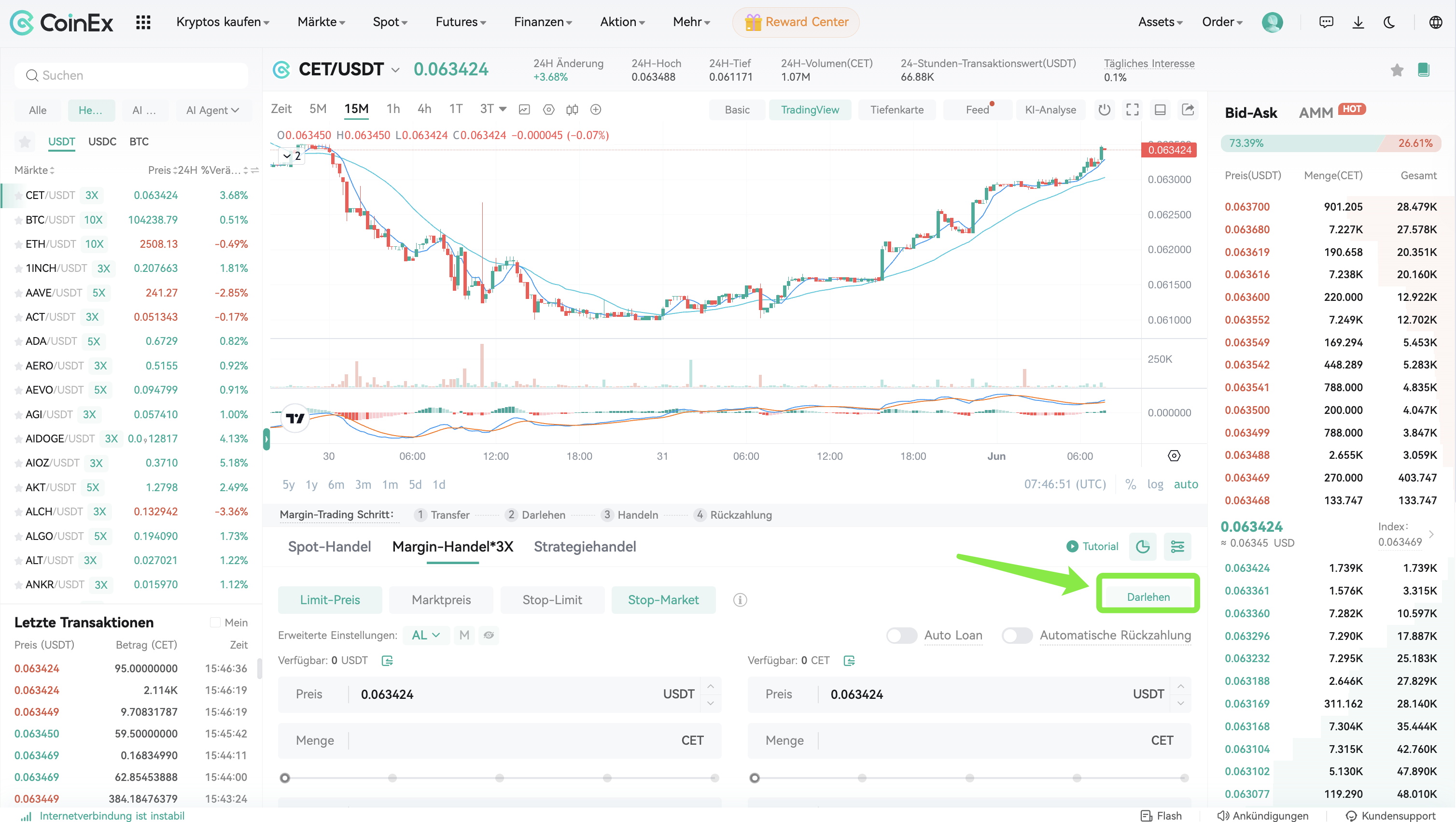Open the KI-Analyse view

(1050, 110)
